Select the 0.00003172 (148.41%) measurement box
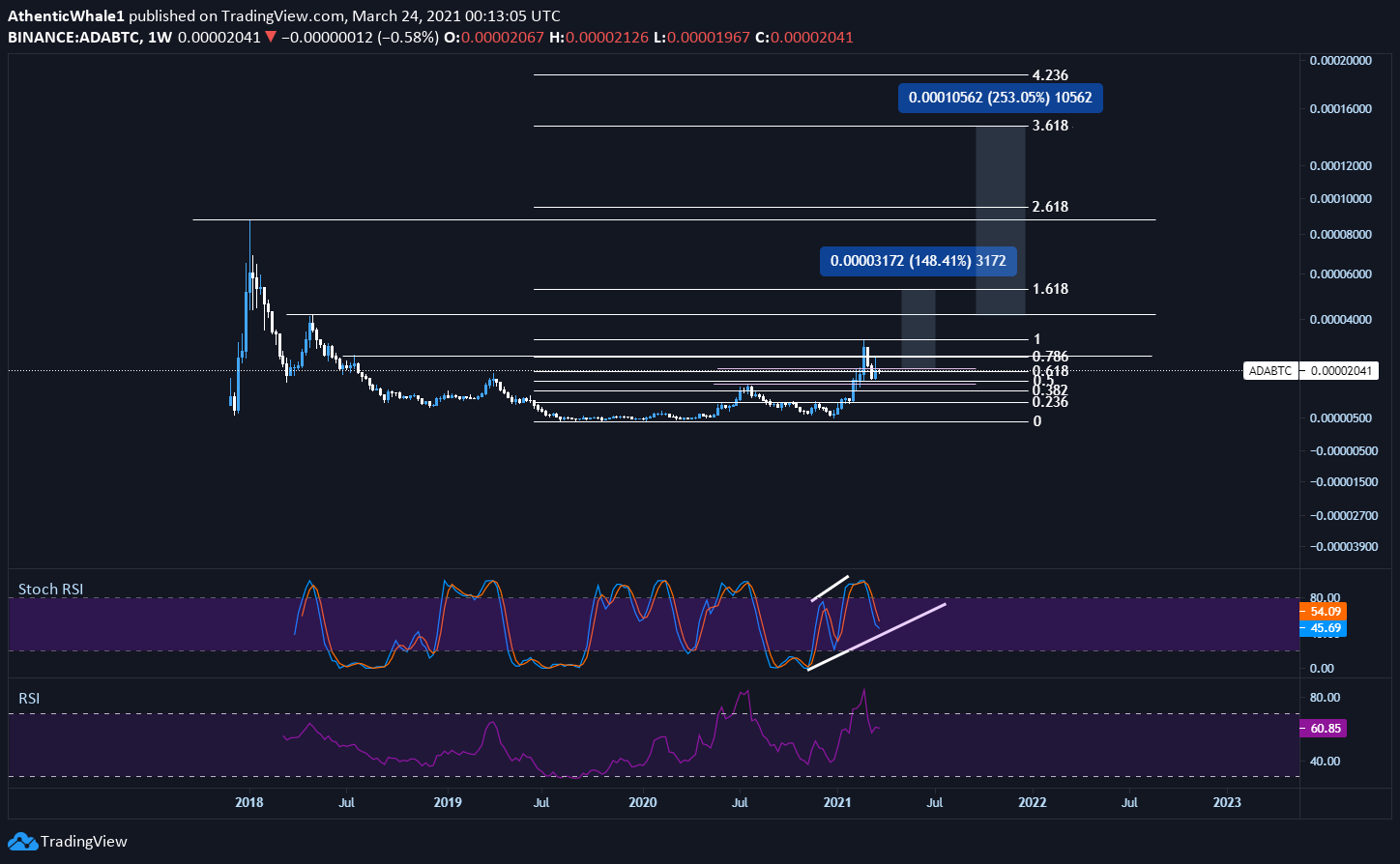 919,261
